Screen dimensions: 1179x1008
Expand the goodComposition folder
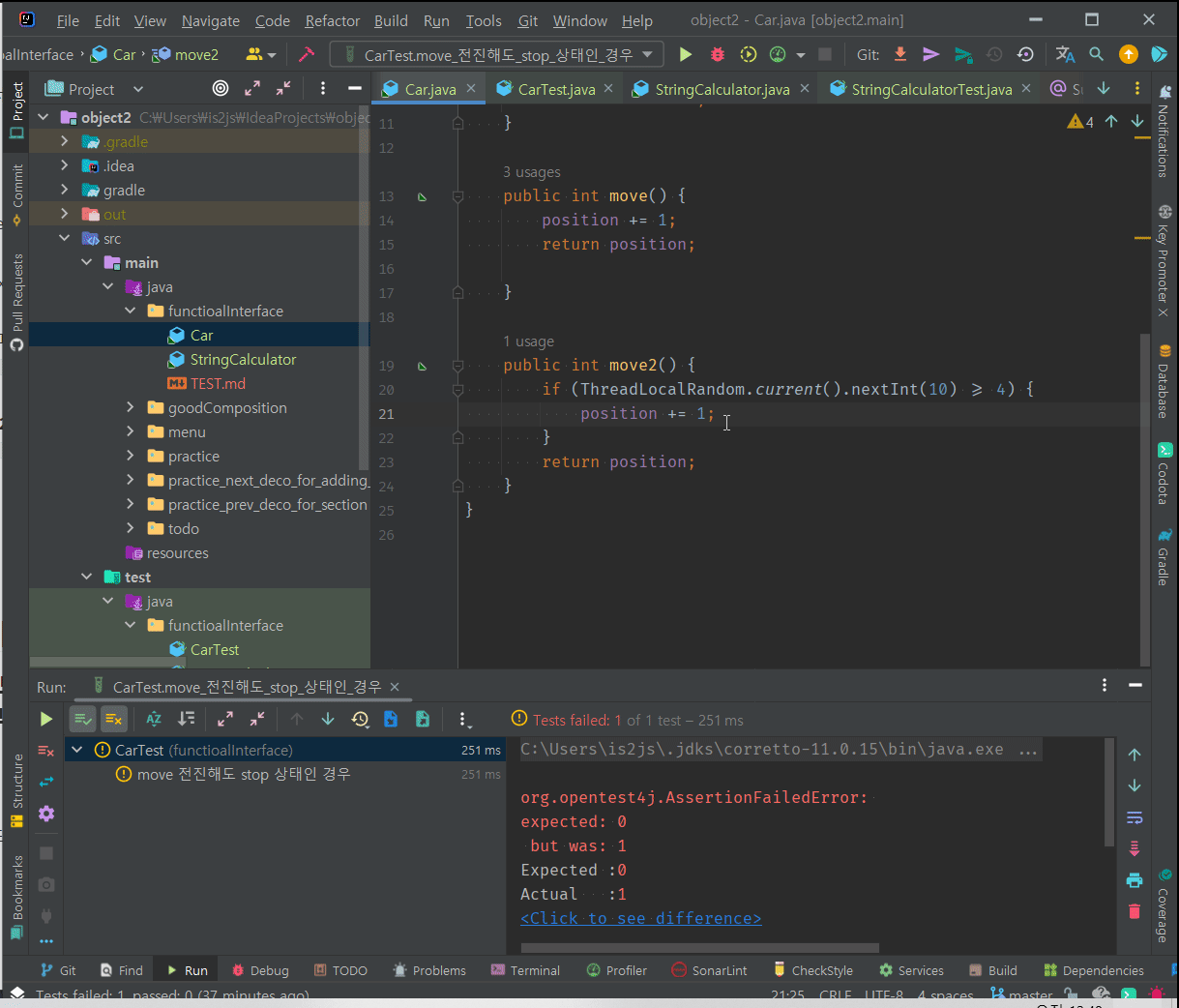[x=131, y=408]
